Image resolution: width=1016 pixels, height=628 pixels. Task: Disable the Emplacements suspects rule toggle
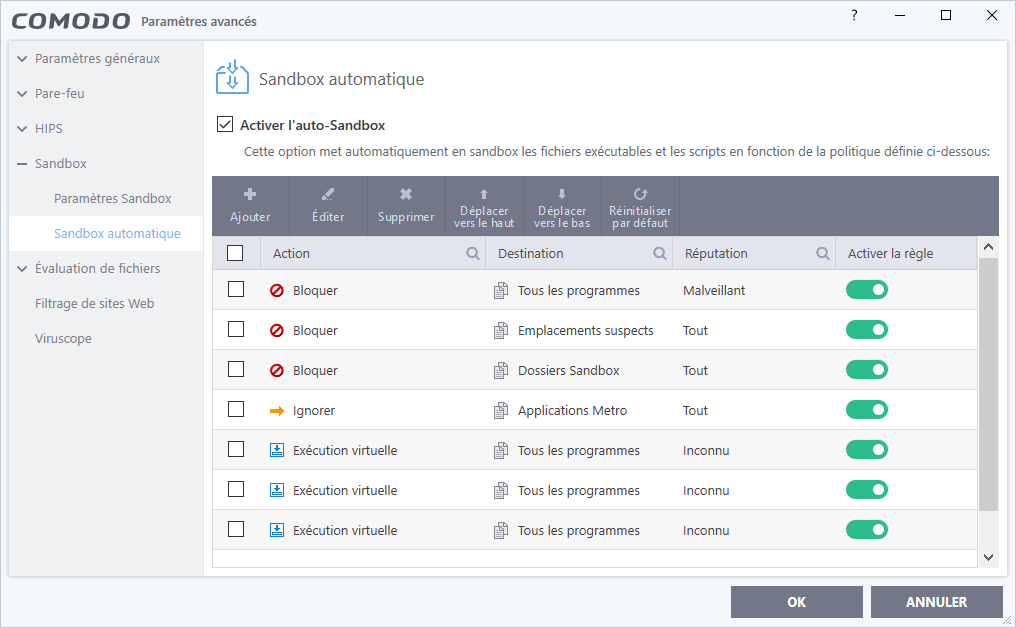[x=866, y=330]
